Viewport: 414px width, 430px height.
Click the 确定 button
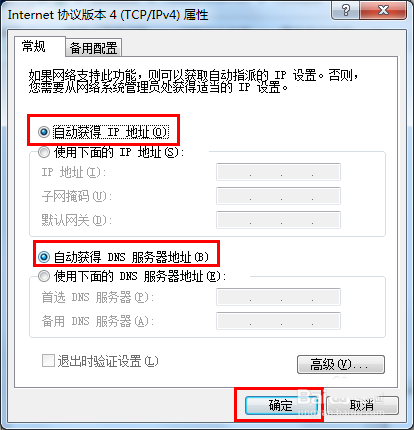[281, 406]
